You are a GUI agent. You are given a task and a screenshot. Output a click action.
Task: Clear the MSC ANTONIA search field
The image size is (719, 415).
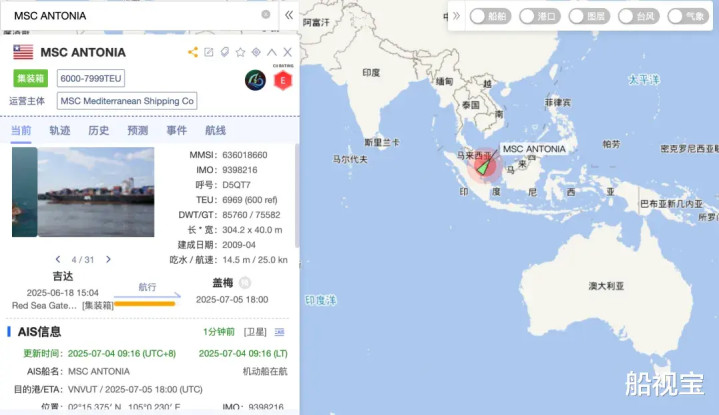(x=265, y=15)
